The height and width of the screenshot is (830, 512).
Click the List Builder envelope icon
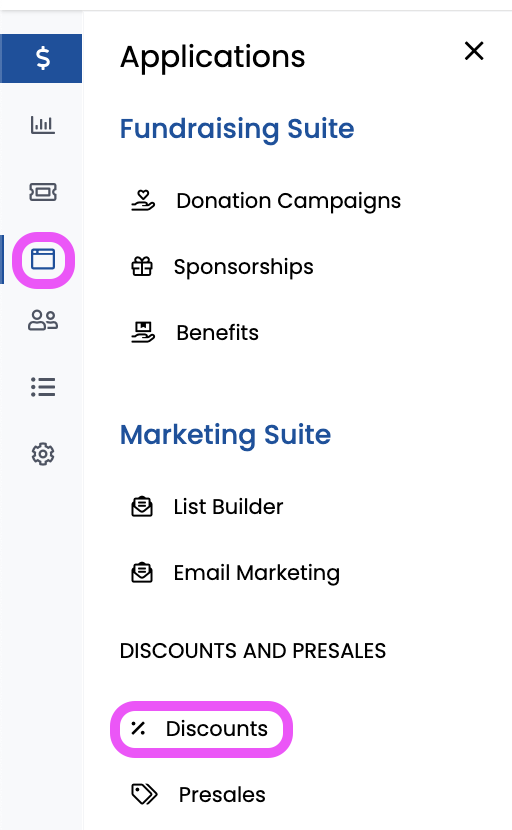click(x=142, y=507)
